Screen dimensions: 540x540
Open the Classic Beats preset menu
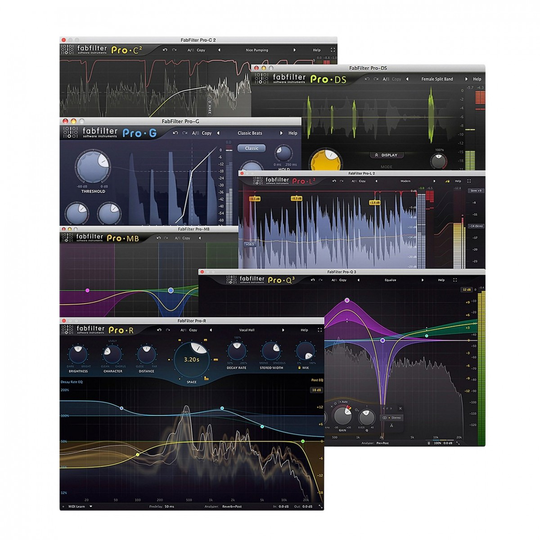point(250,133)
